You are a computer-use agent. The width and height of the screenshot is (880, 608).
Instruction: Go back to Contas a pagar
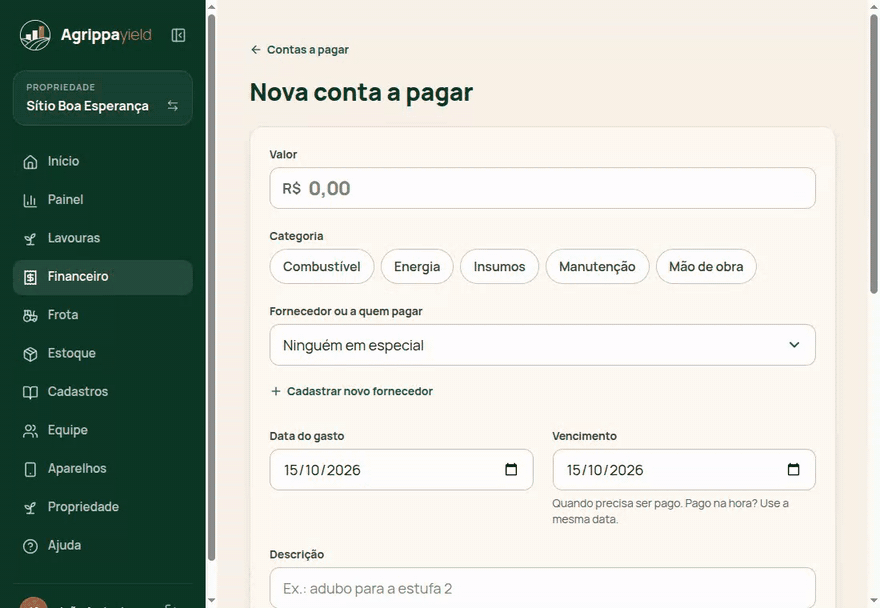300,50
